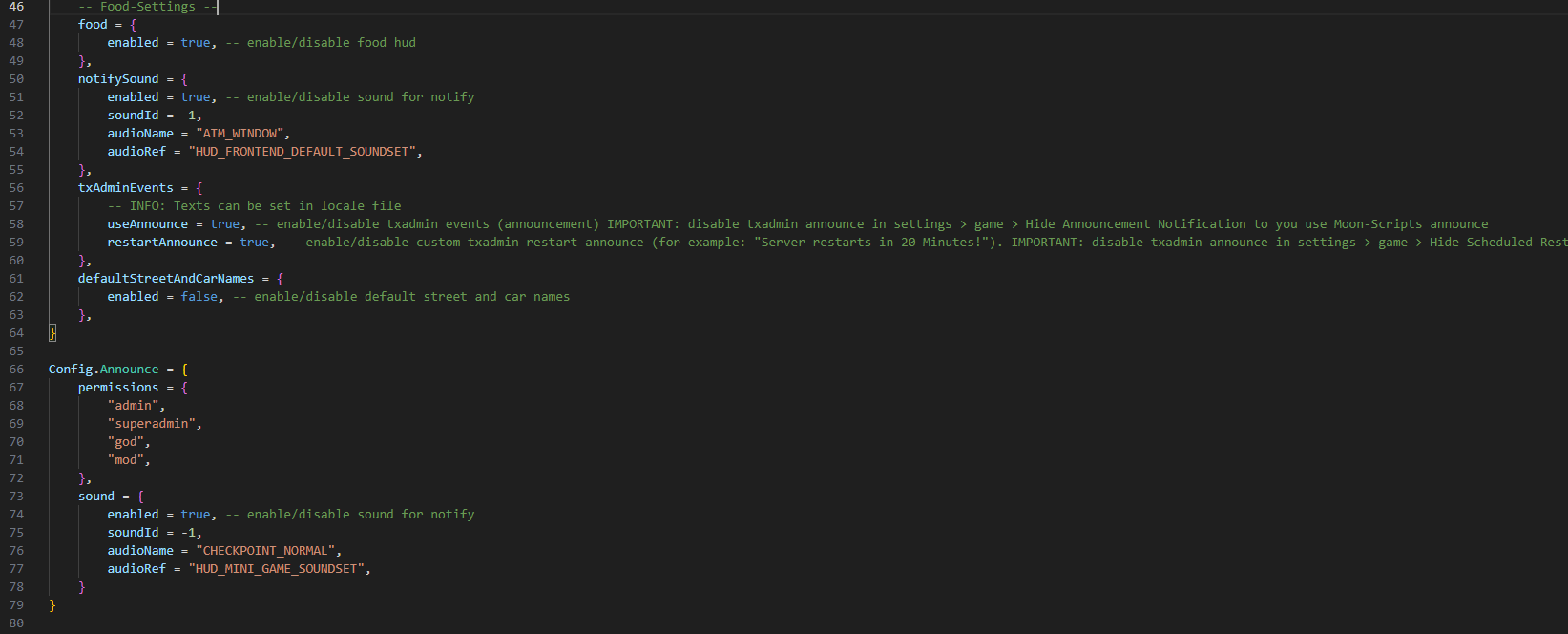The width and height of the screenshot is (1568, 634).
Task: Click the txAdminEvents key name
Action: 125,188
